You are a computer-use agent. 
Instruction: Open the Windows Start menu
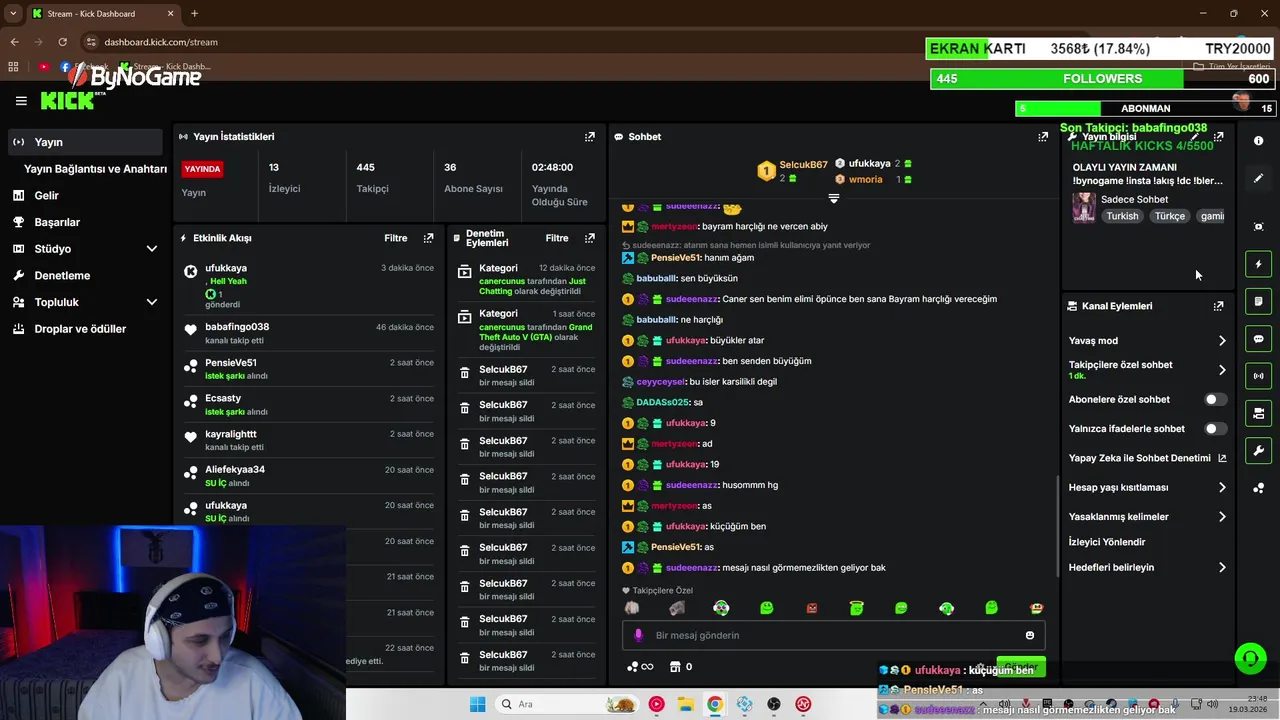[x=477, y=704]
